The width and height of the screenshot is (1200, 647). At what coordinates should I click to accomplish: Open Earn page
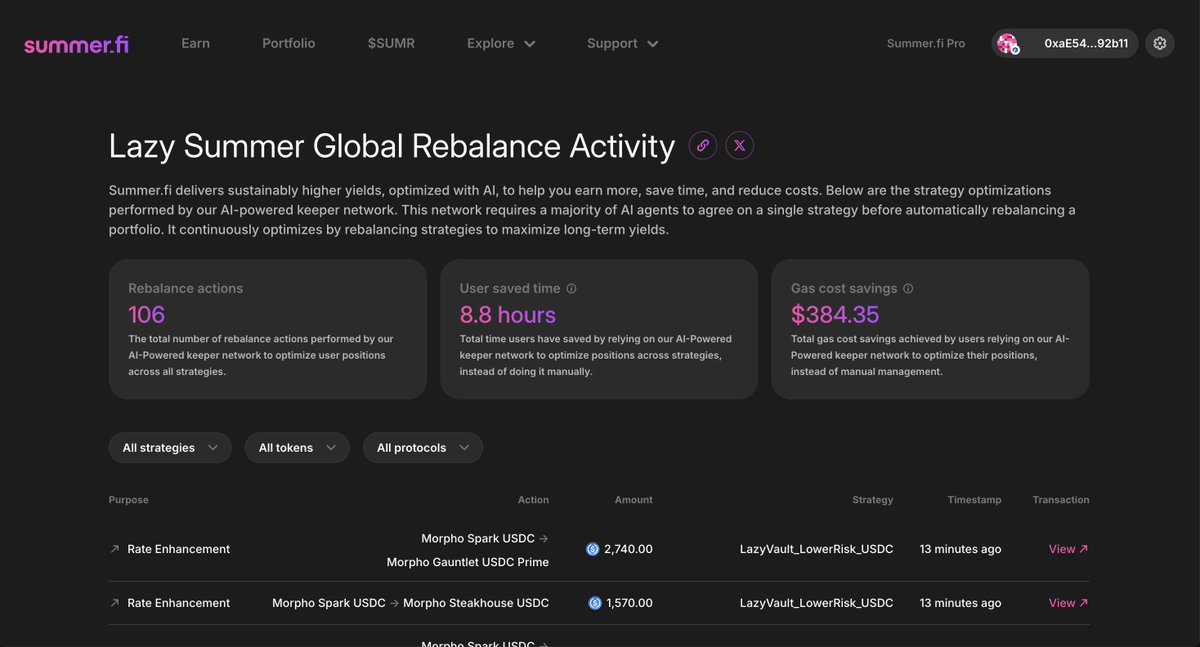(195, 44)
